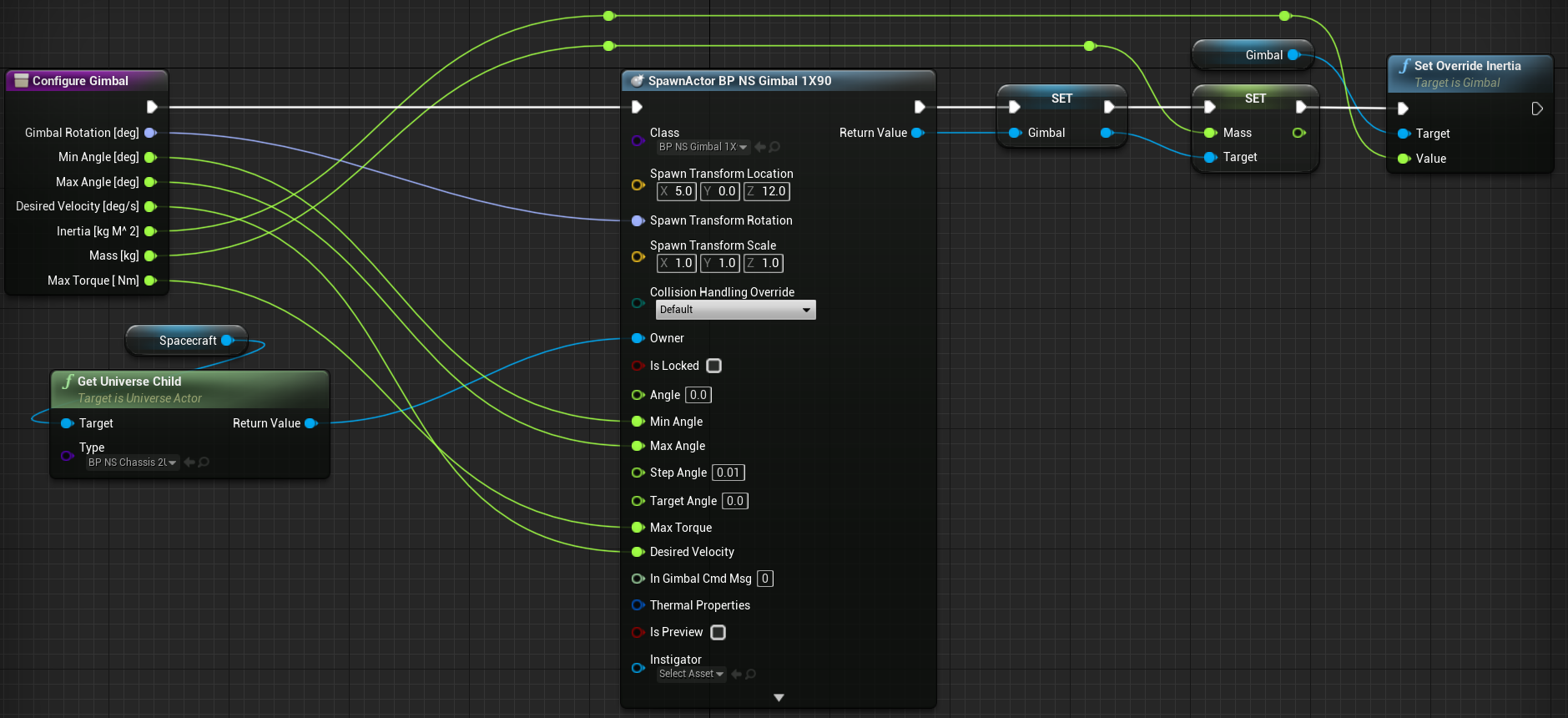Open the Type dropdown in Get Universe Child

pyautogui.click(x=132, y=463)
